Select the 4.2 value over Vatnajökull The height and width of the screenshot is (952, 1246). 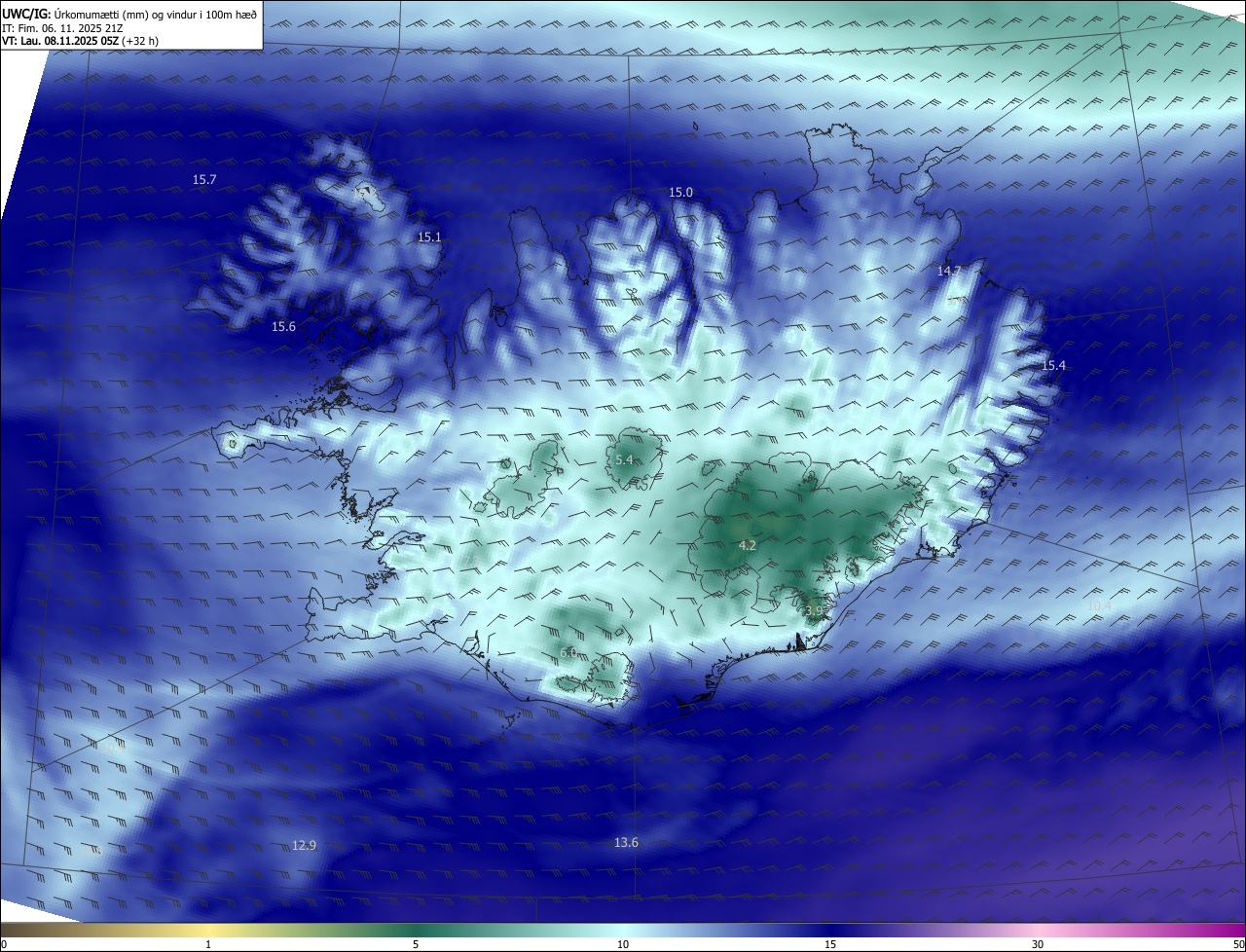(x=748, y=545)
